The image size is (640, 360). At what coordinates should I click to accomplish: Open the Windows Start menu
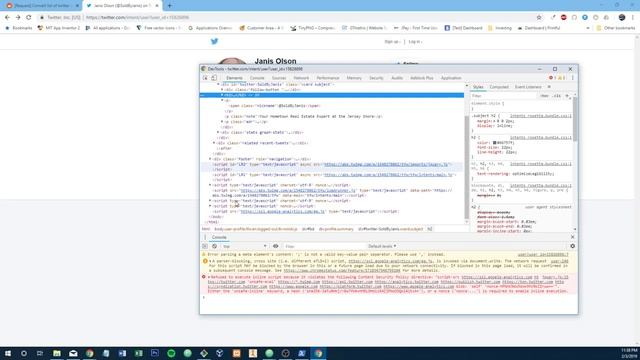click(x=8, y=353)
